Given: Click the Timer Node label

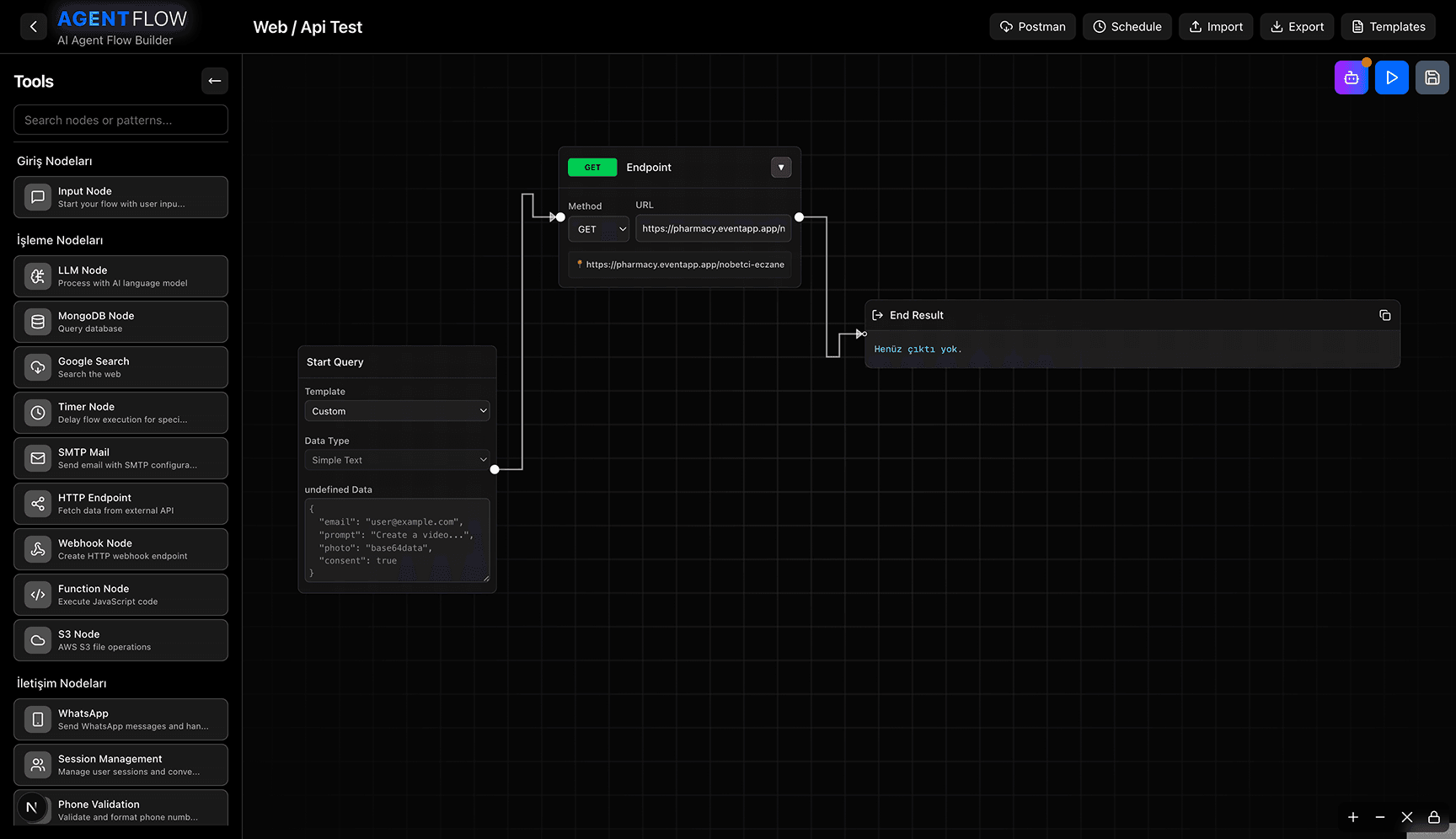Looking at the screenshot, I should tap(86, 407).
